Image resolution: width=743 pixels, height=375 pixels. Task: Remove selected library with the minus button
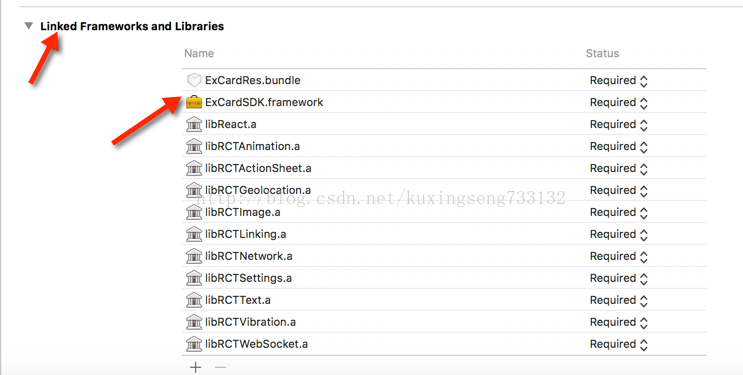click(x=220, y=367)
